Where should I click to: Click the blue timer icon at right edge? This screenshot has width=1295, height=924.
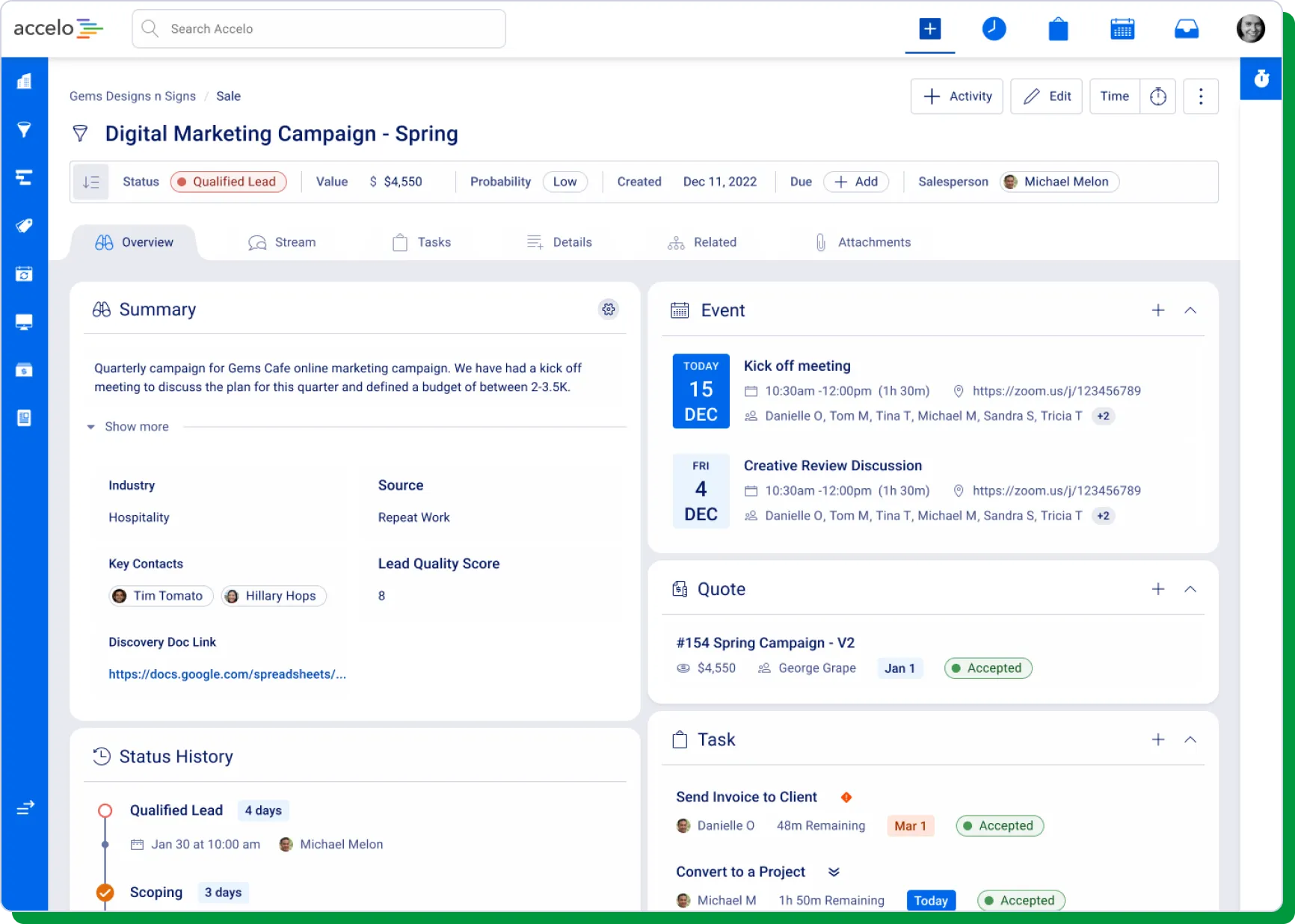click(x=1261, y=78)
